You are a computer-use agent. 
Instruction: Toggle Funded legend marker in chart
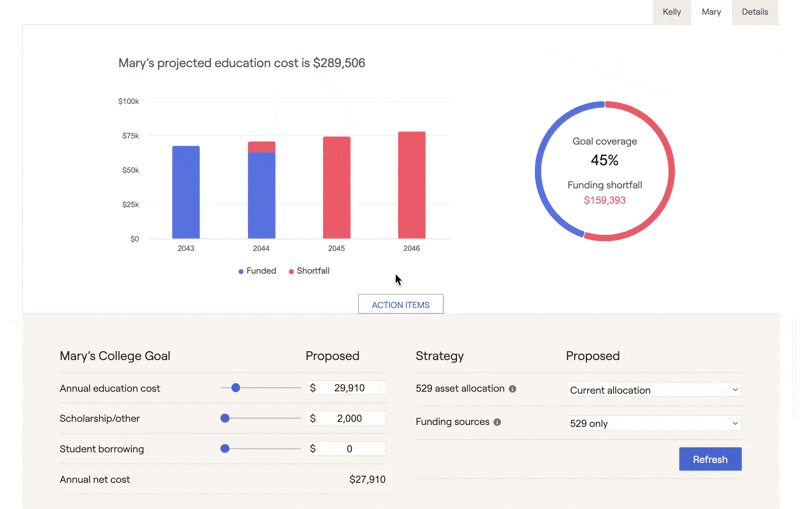(241, 271)
